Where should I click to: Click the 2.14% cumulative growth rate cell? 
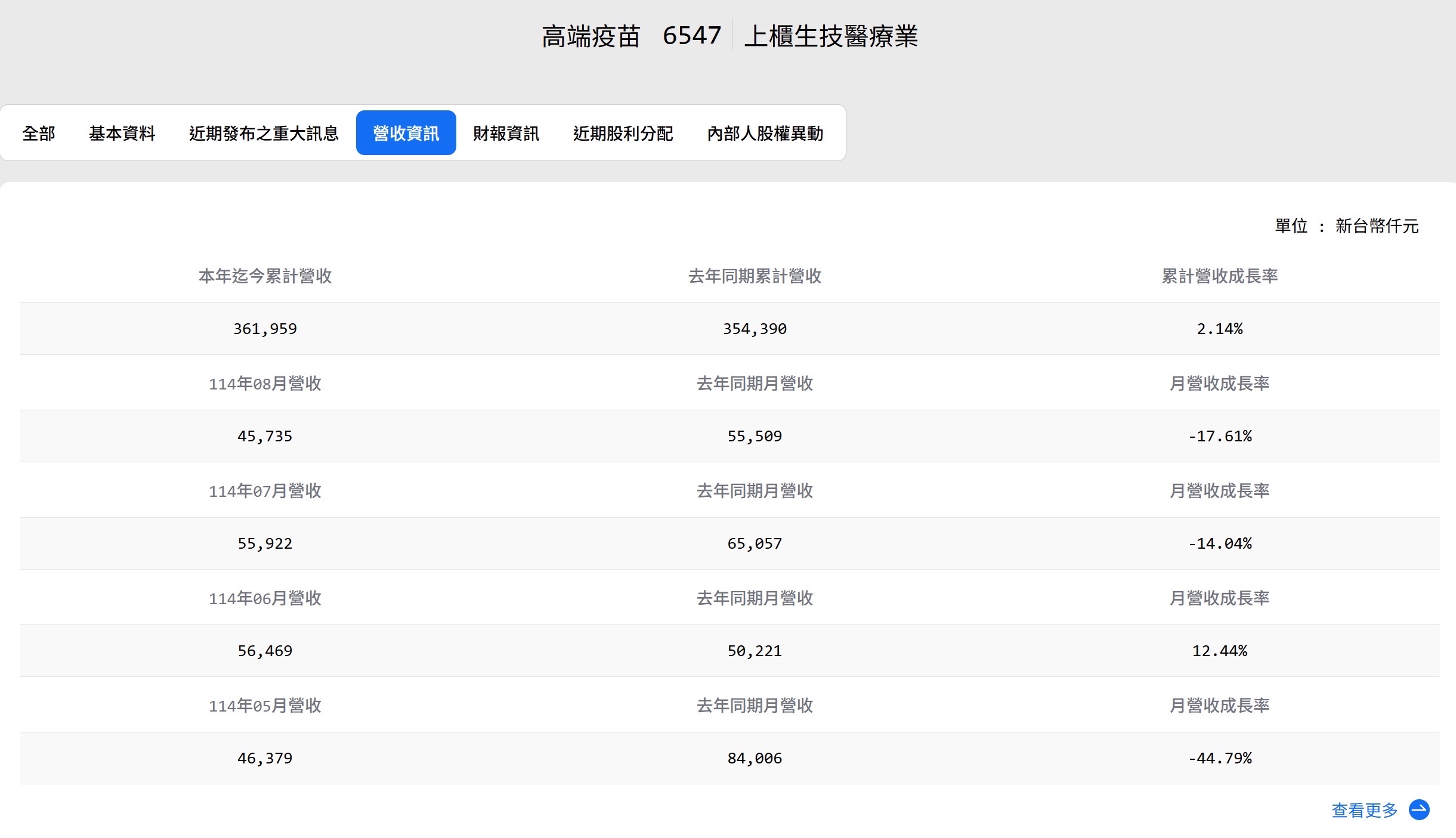tap(1219, 329)
